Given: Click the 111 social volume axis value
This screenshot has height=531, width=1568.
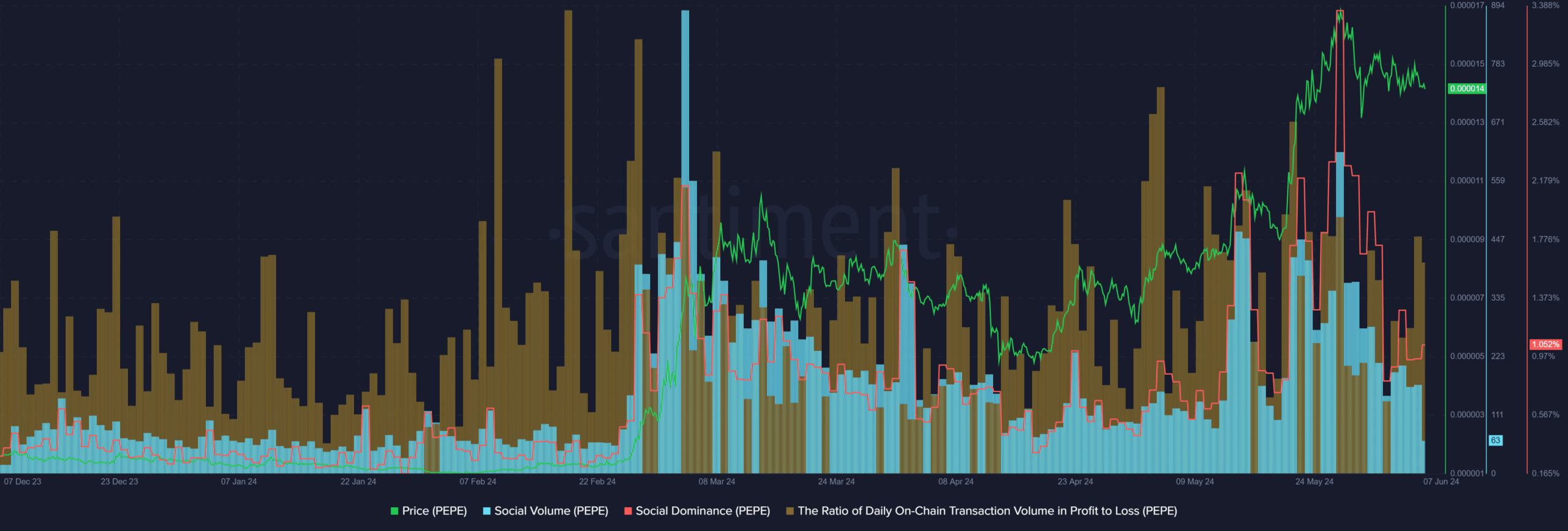Looking at the screenshot, I should coord(1497,415).
